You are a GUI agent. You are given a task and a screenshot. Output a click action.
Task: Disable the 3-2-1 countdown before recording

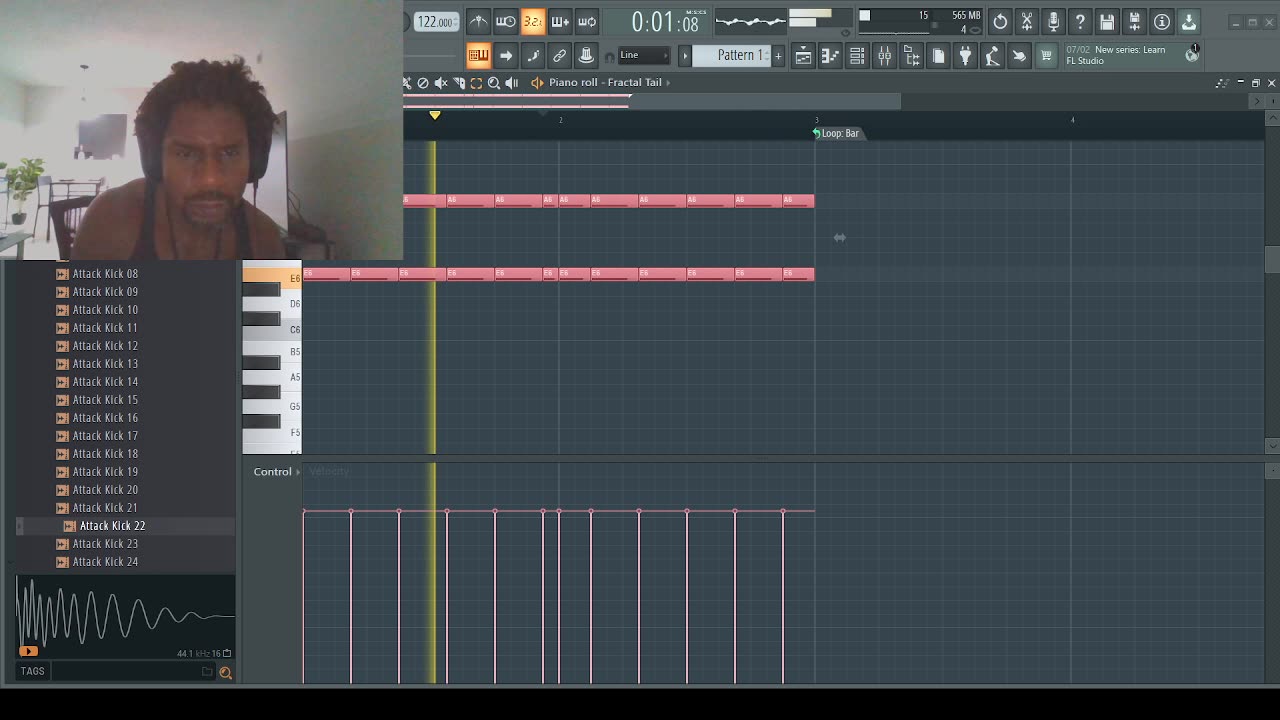[533, 22]
